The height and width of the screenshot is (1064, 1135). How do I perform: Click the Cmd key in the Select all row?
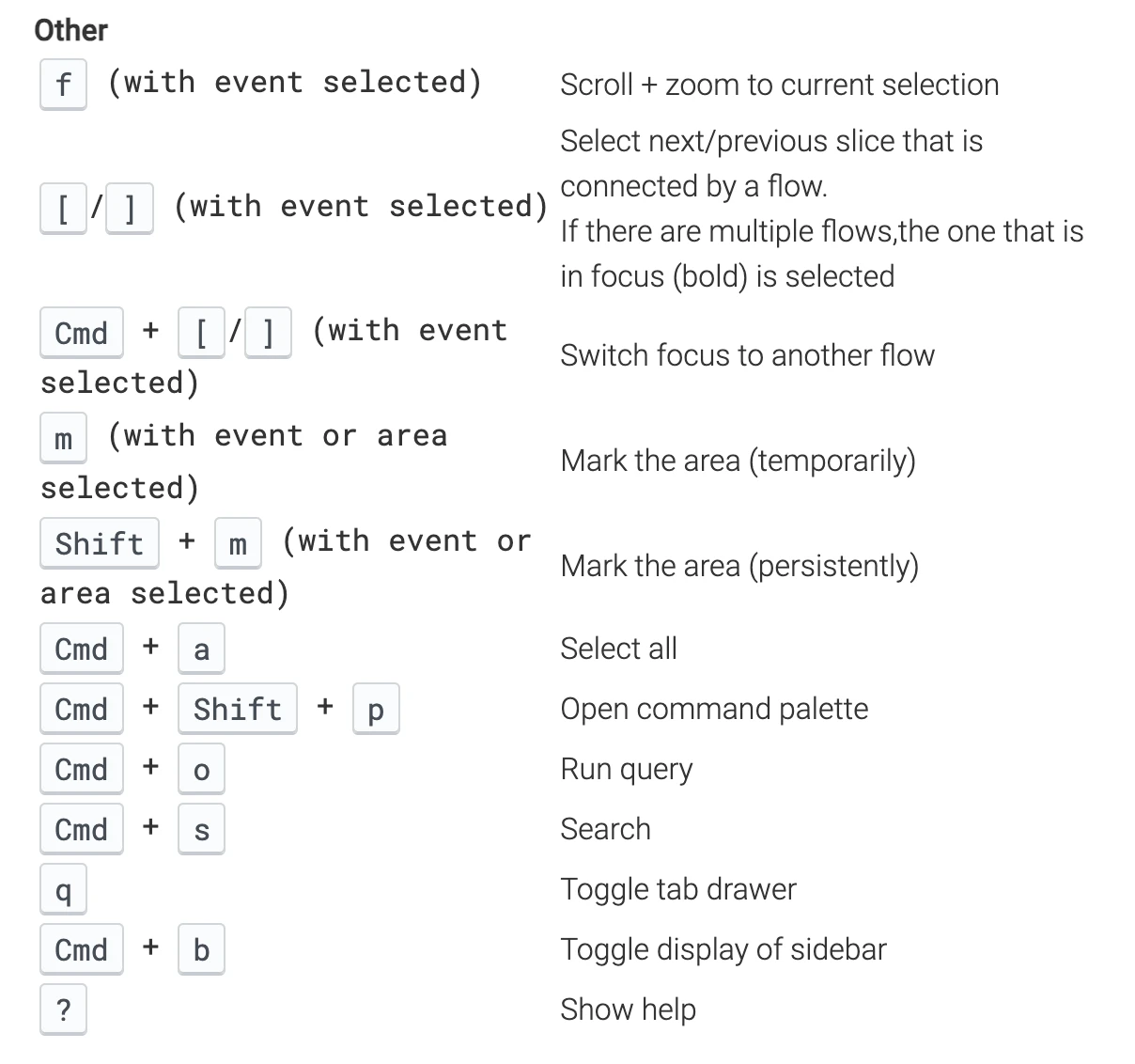pos(82,649)
